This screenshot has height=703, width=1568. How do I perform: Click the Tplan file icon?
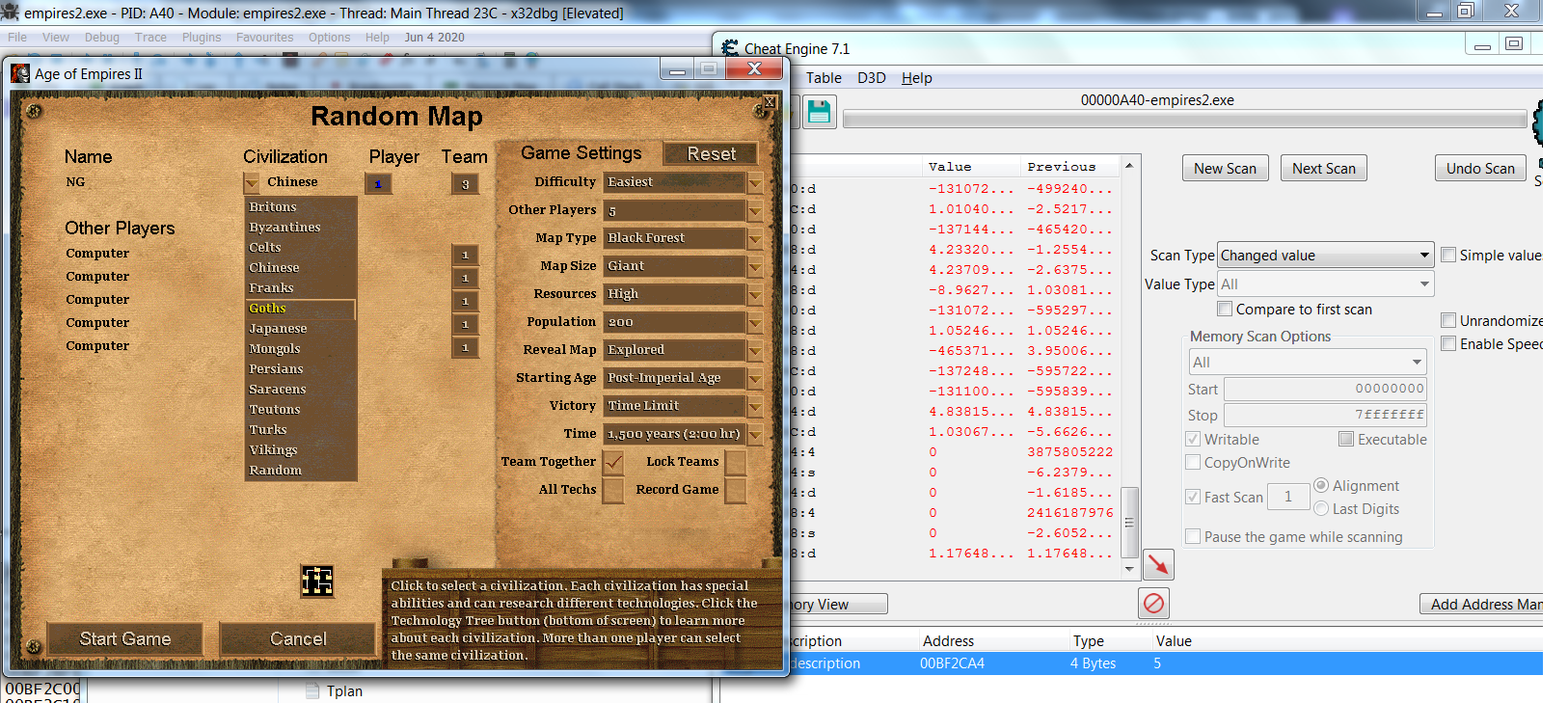coord(312,690)
